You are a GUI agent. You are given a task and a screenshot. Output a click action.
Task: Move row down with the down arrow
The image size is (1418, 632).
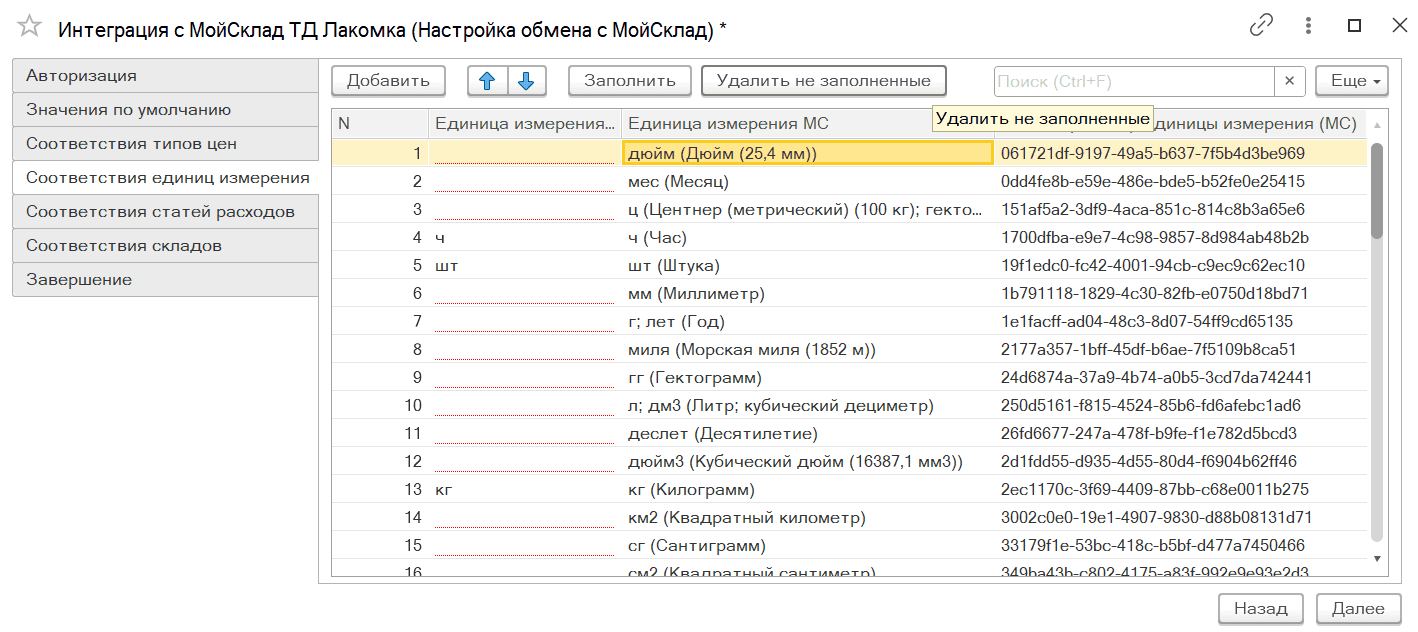click(x=527, y=81)
